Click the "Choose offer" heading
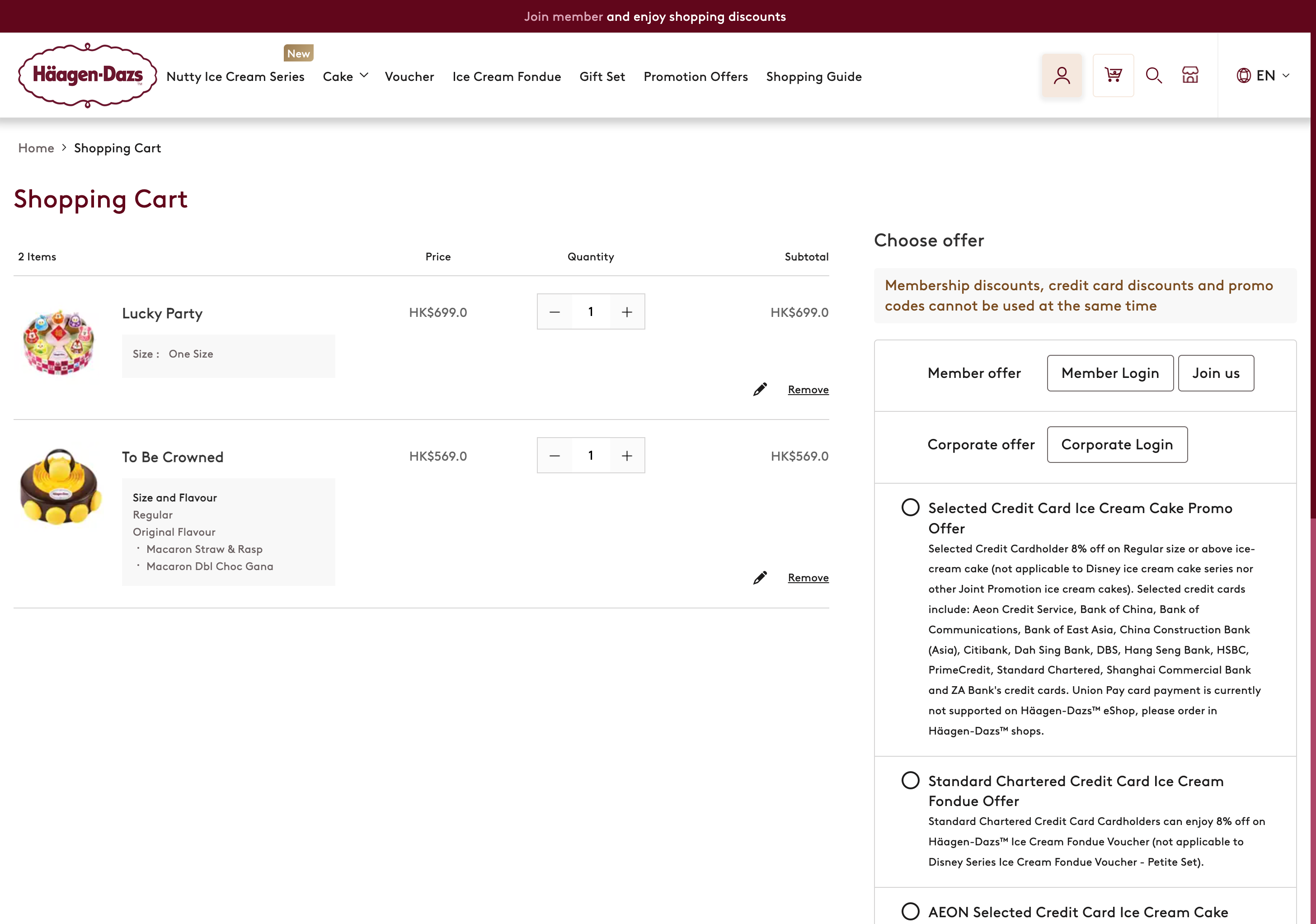This screenshot has height=924, width=1316. 929,240
